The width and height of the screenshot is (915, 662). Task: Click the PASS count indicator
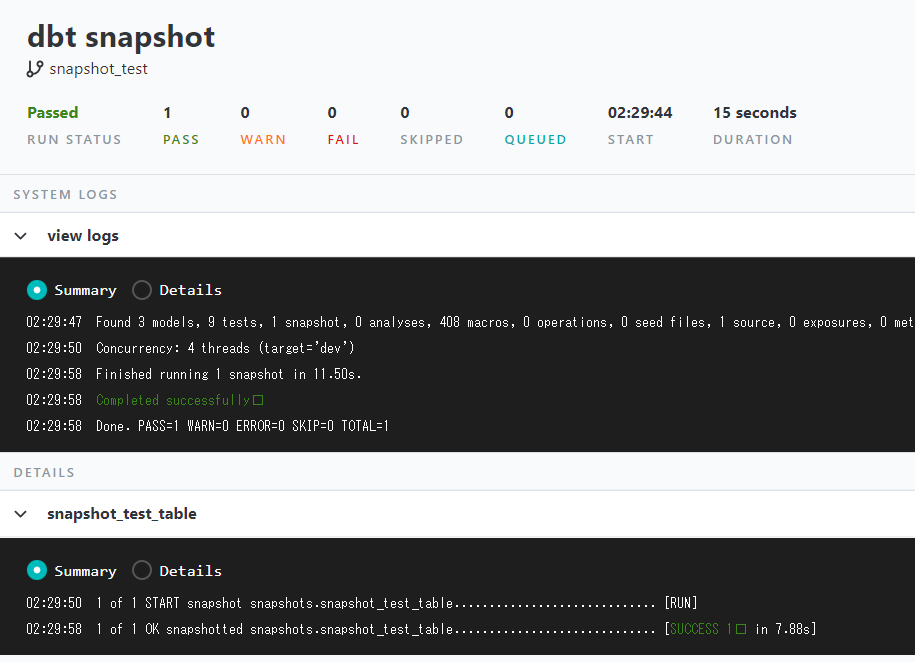pos(168,113)
